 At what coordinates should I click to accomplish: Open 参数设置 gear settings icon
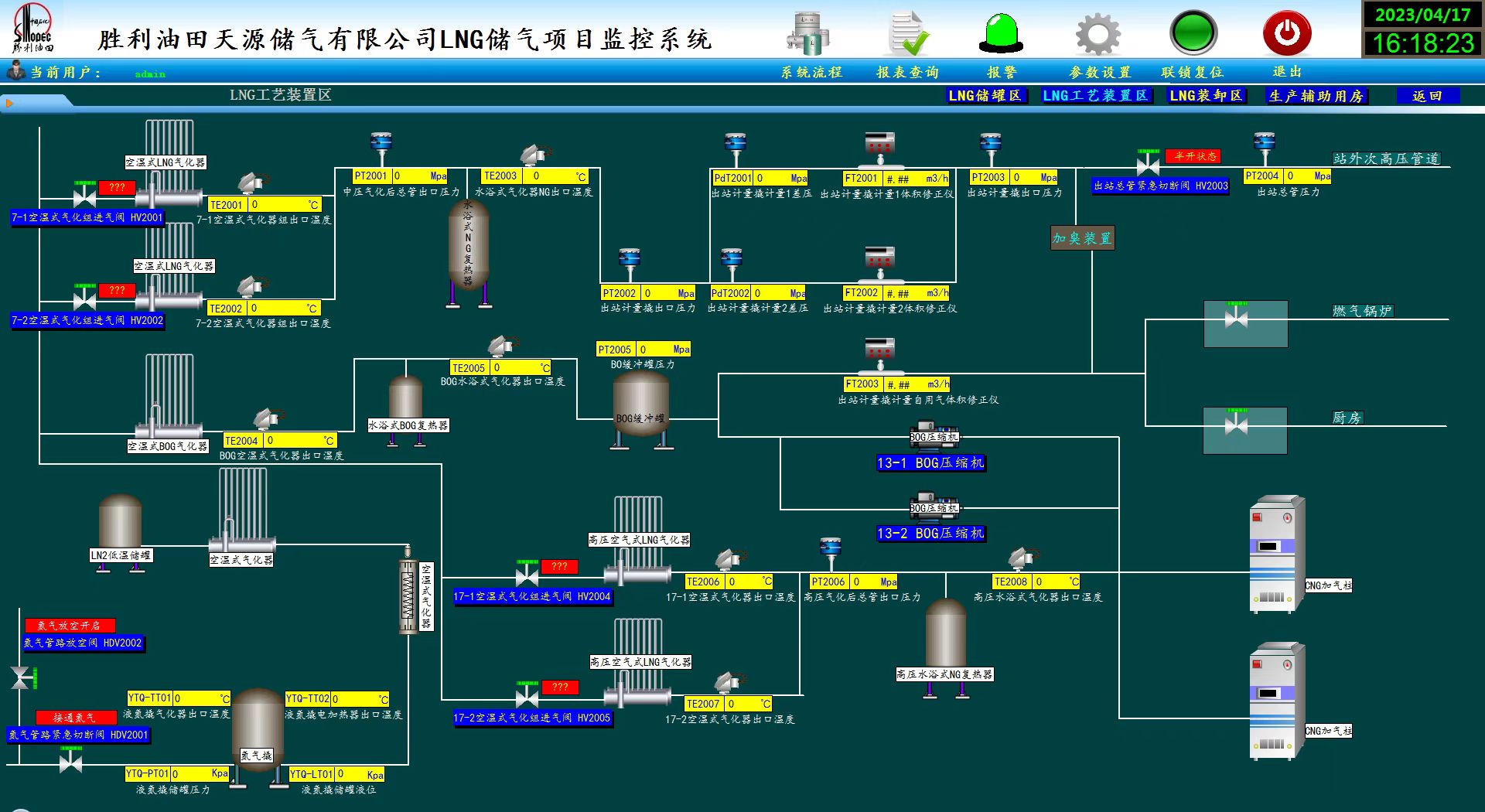(x=1097, y=32)
